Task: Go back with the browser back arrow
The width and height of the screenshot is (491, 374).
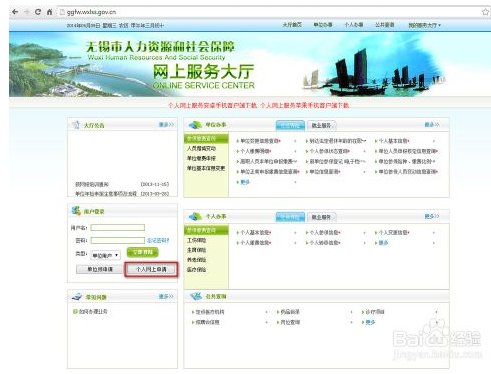Action: [x=15, y=12]
